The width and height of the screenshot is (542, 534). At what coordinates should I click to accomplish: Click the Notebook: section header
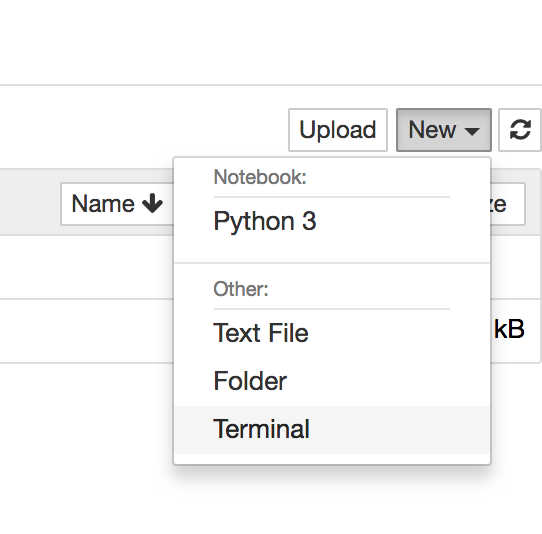[x=260, y=177]
